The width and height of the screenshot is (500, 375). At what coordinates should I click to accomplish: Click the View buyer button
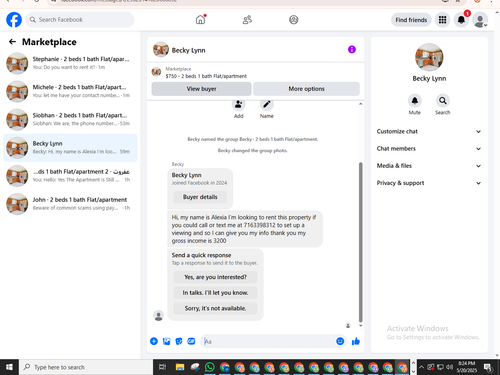click(201, 89)
